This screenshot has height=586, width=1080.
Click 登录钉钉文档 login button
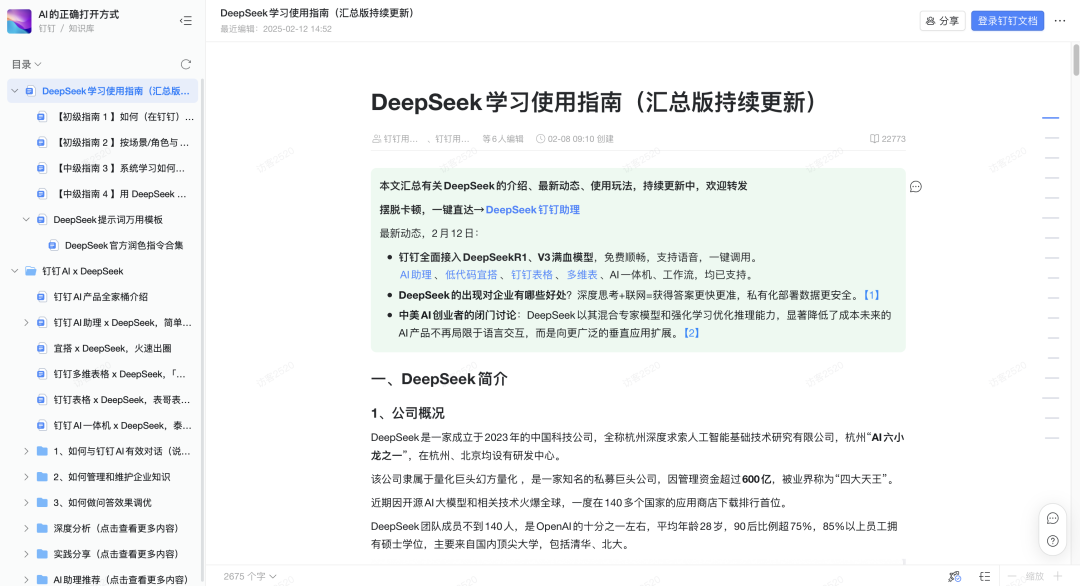click(1007, 21)
